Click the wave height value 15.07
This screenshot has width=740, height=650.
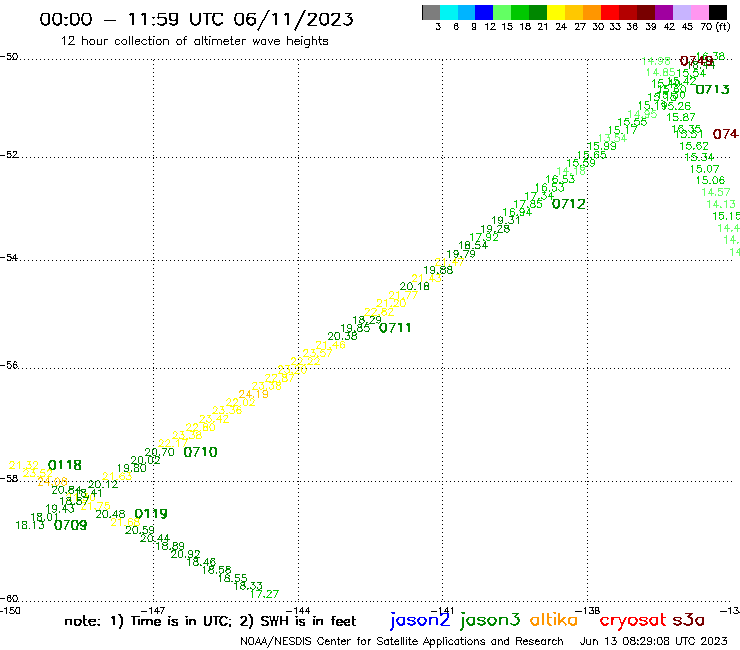point(705,169)
